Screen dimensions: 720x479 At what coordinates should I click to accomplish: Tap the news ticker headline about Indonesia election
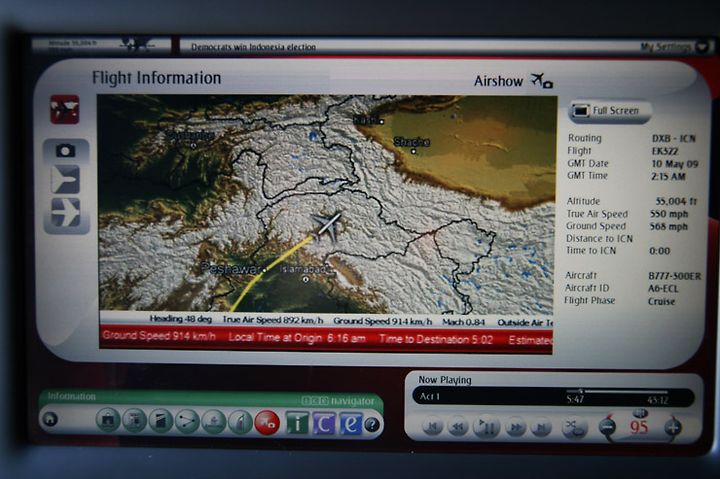click(253, 47)
